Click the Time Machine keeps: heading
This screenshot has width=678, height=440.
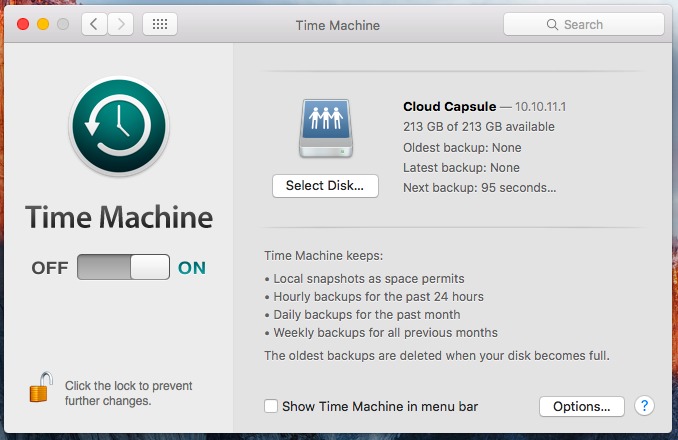[x=323, y=256]
